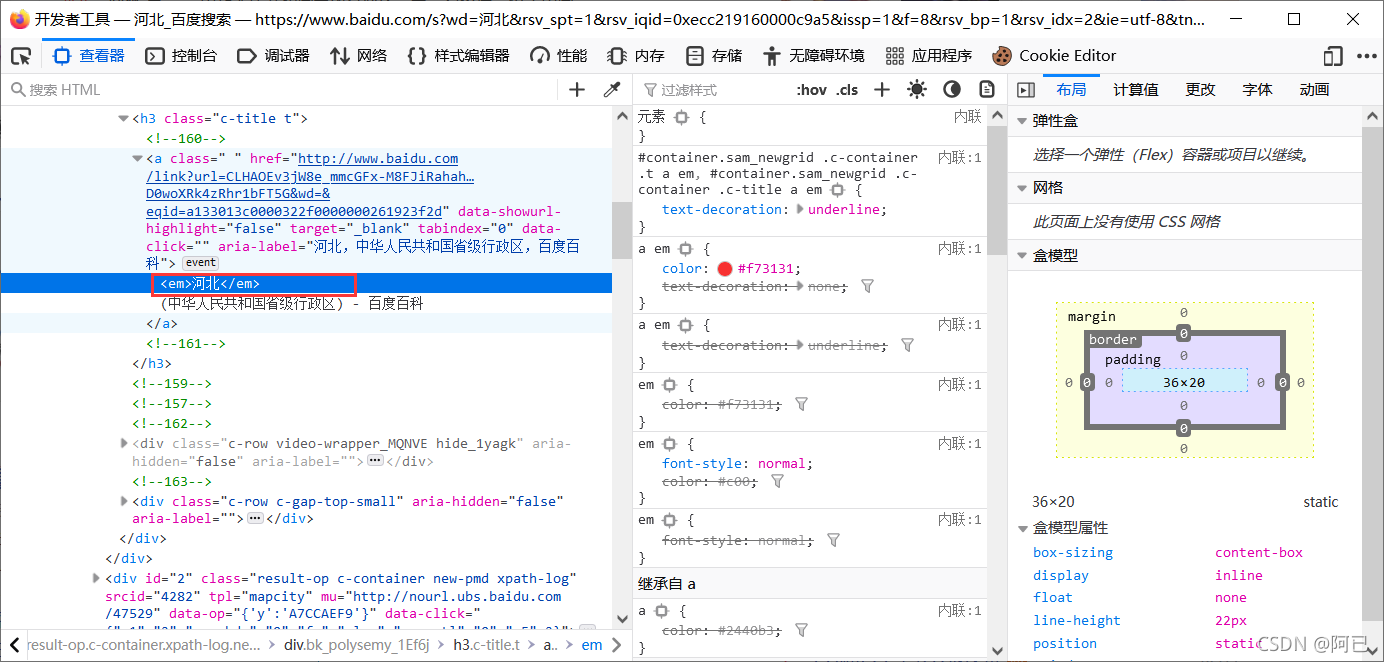This screenshot has height=662, width=1384.
Task: Click the event badge on the link node
Action: click(x=200, y=263)
